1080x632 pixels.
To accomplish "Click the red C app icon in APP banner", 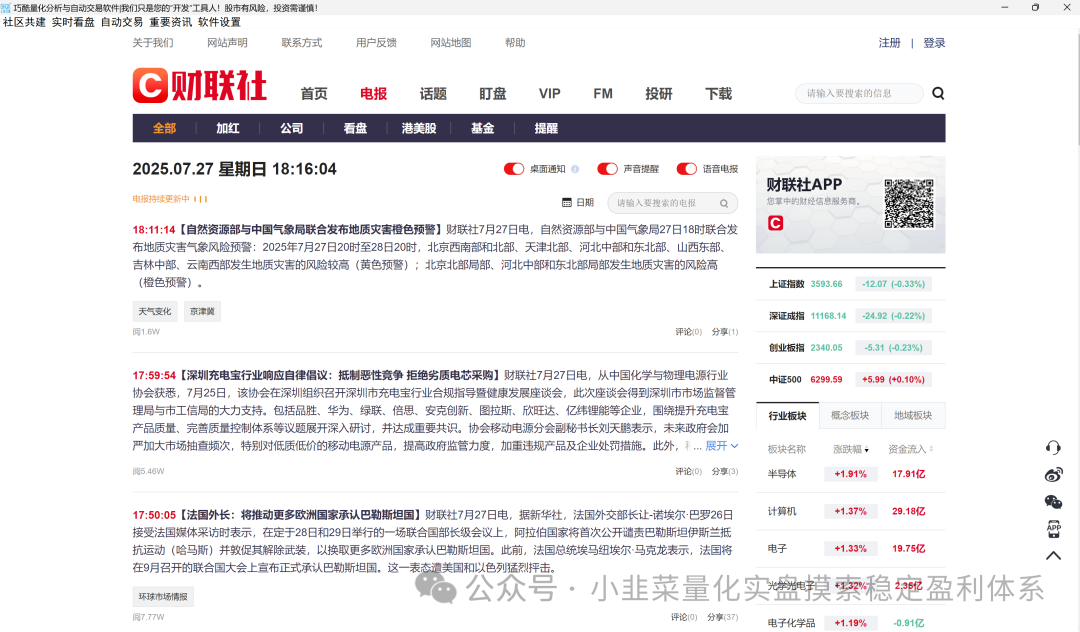I will click(x=776, y=223).
